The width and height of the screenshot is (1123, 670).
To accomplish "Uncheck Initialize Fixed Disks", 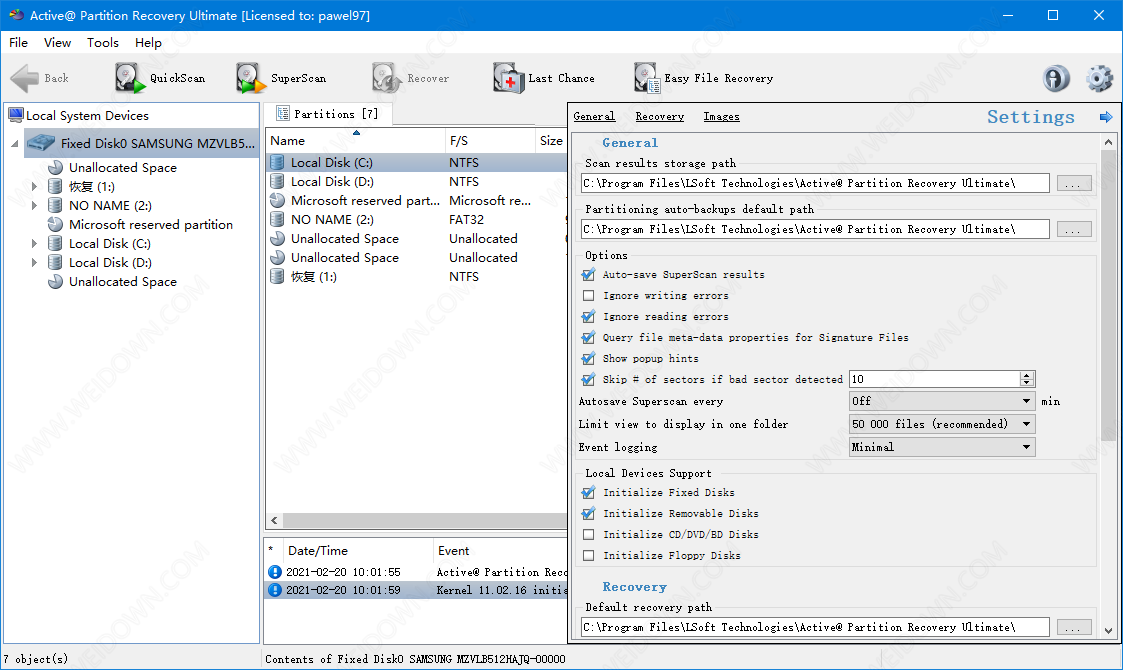I will 589,493.
